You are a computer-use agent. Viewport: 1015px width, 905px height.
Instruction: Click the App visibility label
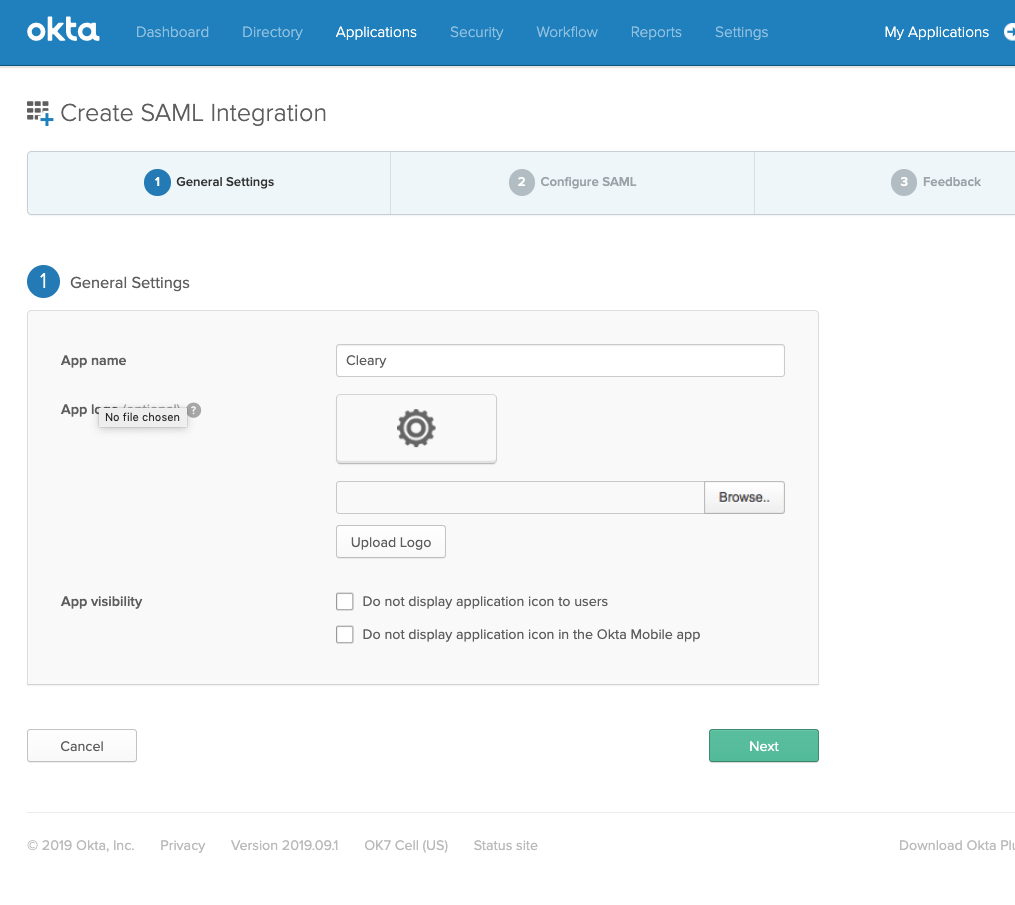tap(102, 601)
